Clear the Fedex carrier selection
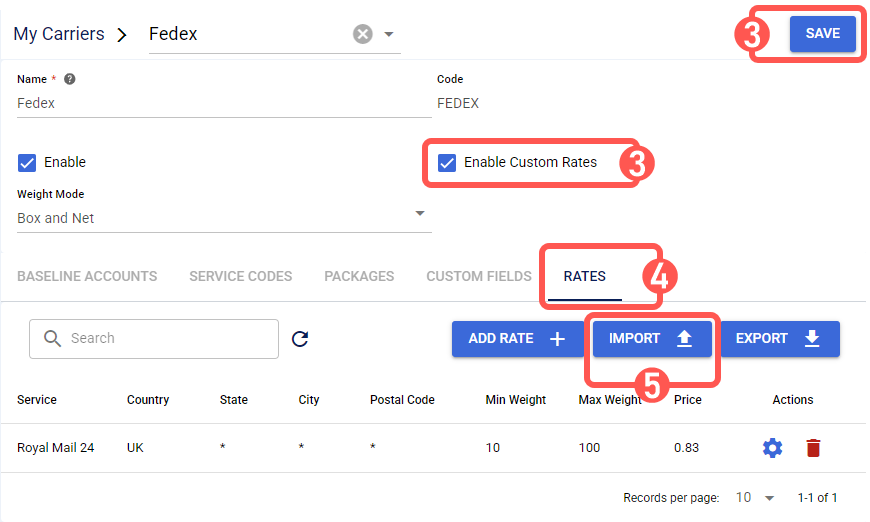The height and width of the screenshot is (522, 870). (362, 34)
